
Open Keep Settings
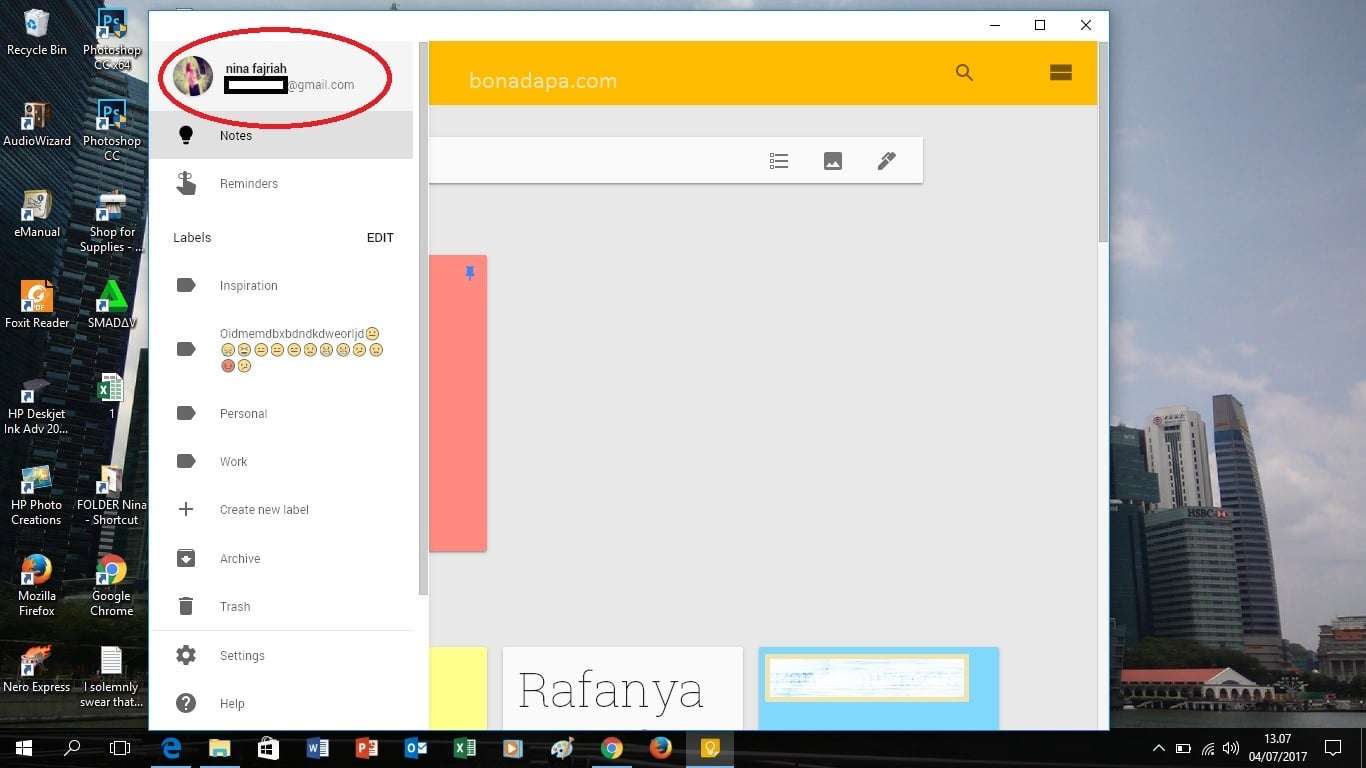point(281,656)
